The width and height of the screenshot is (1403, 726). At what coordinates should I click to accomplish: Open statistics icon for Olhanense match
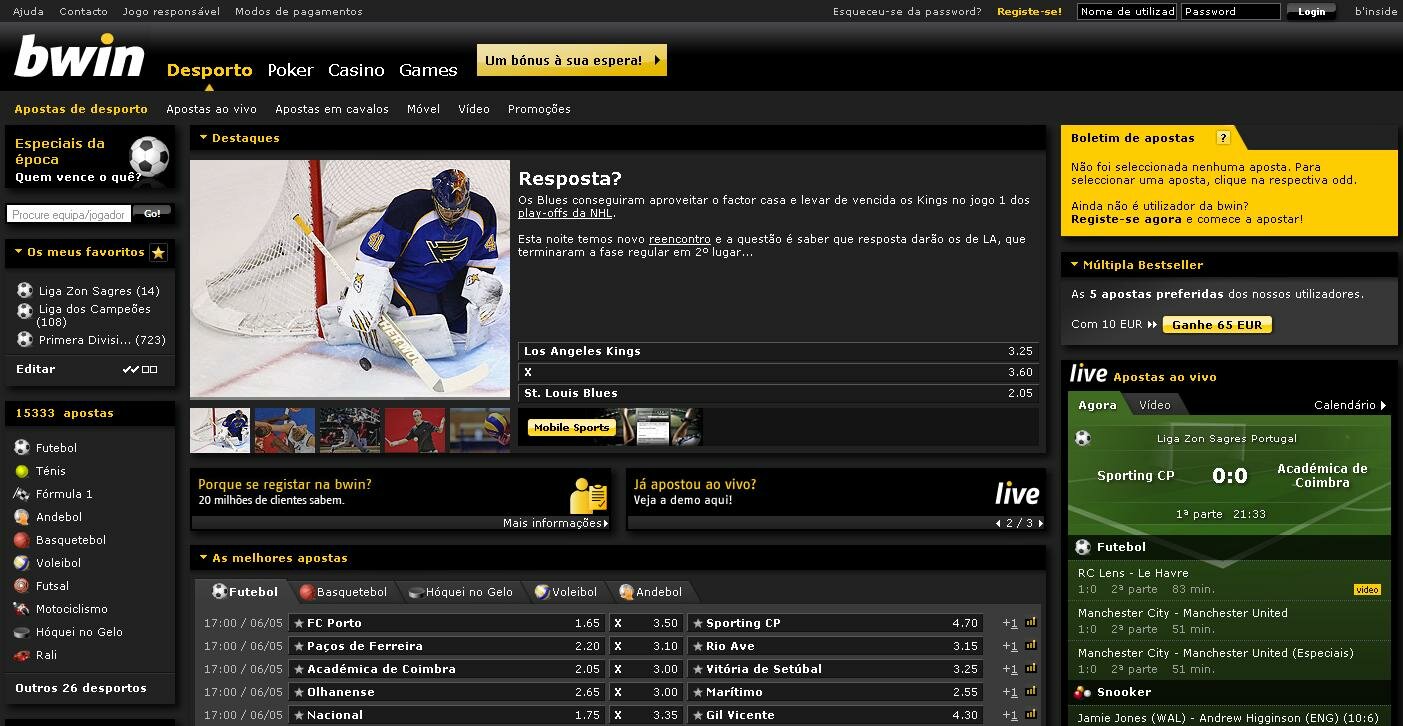pyautogui.click(x=1031, y=691)
